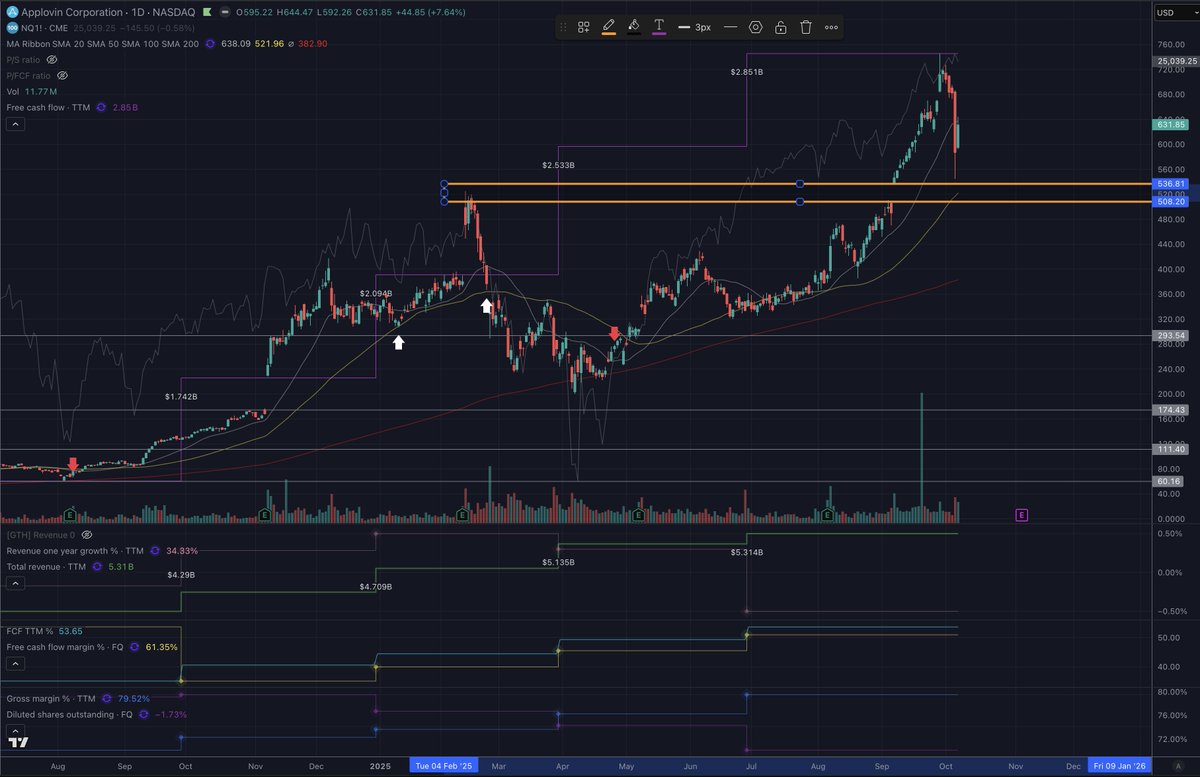This screenshot has height=777, width=1200.
Task: Select handle on the 508.20 horizontal line
Action: tap(800, 202)
